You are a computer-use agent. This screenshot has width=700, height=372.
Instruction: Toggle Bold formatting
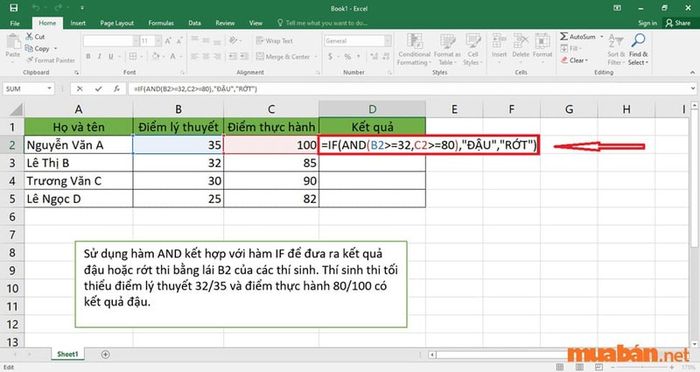pos(88,56)
